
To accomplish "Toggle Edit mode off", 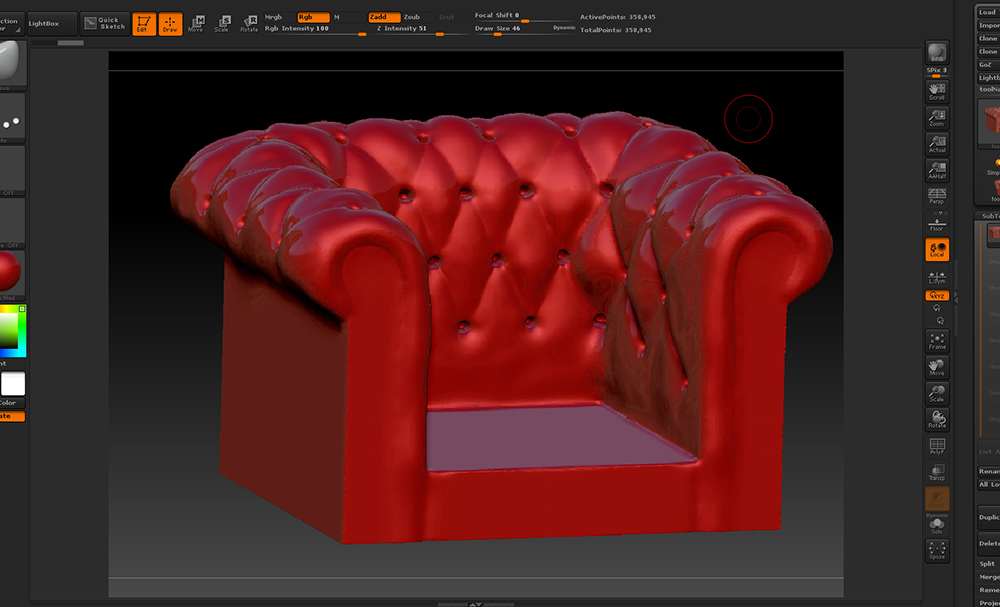I will pyautogui.click(x=145, y=23).
